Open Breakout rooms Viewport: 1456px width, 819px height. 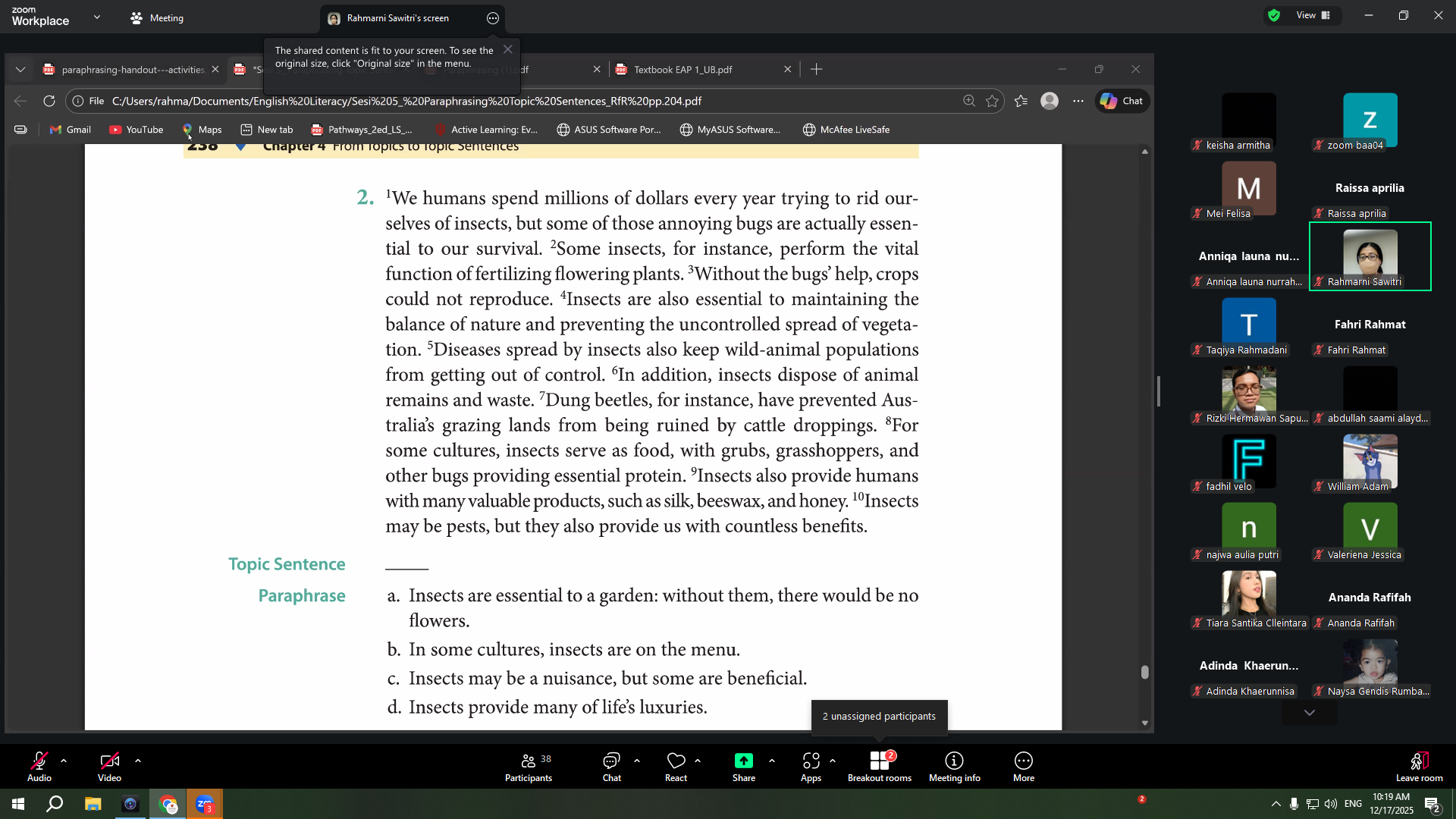coord(880,766)
